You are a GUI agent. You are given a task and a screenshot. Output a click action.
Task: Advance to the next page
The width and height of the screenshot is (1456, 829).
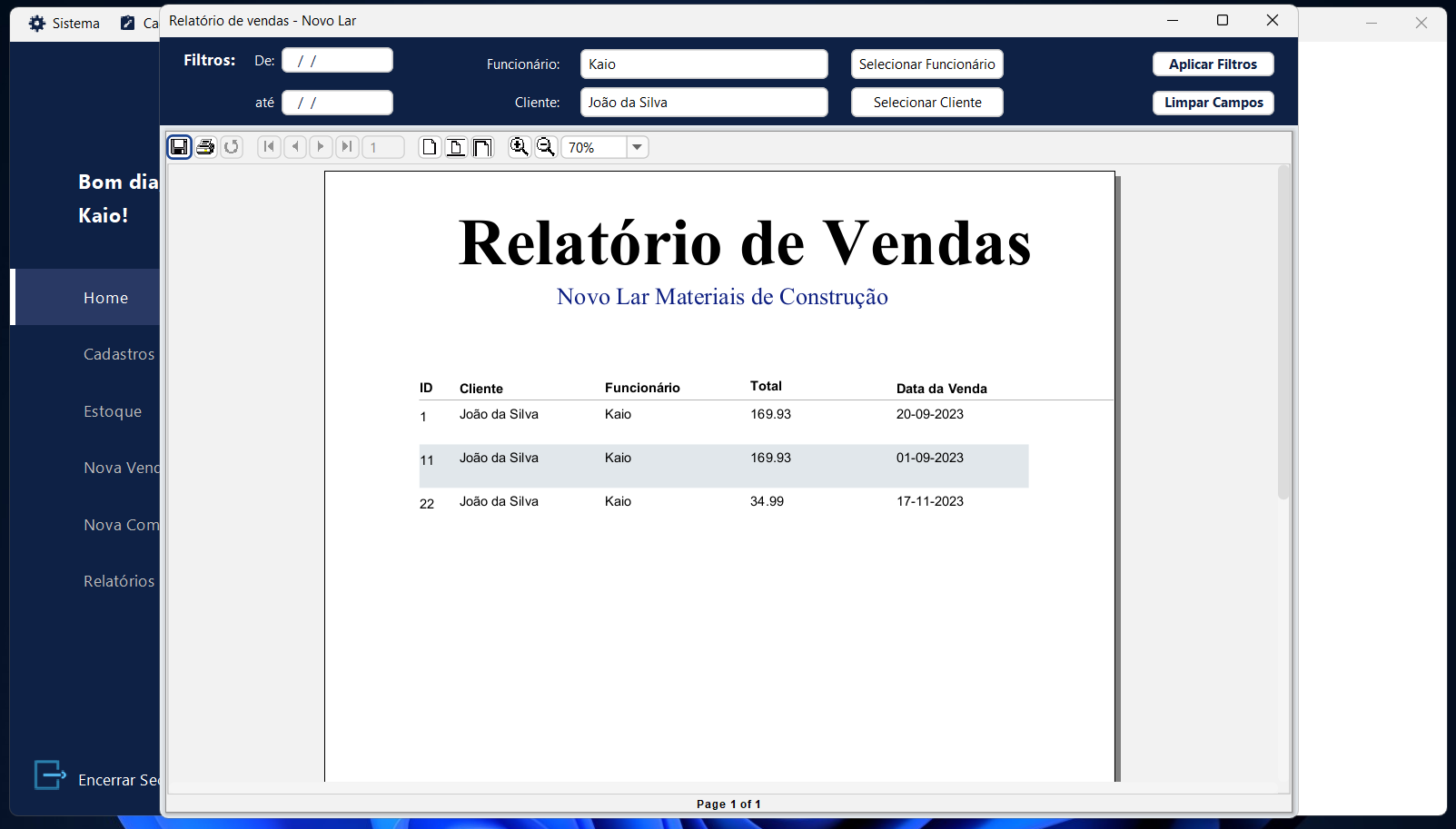[x=321, y=146]
